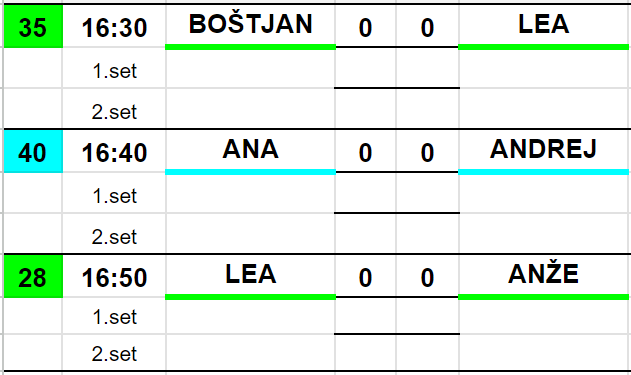Select the green match number 35 cell

[33, 27]
